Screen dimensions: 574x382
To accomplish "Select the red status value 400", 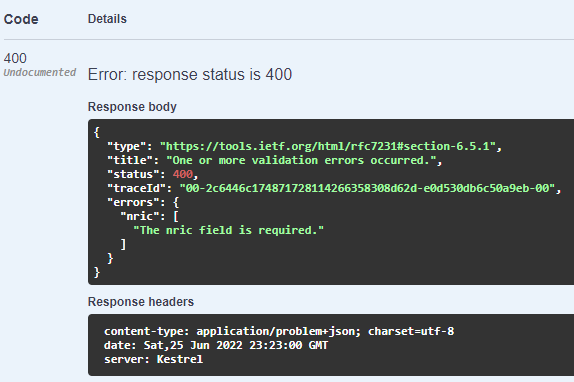I will pyautogui.click(x=183, y=174).
